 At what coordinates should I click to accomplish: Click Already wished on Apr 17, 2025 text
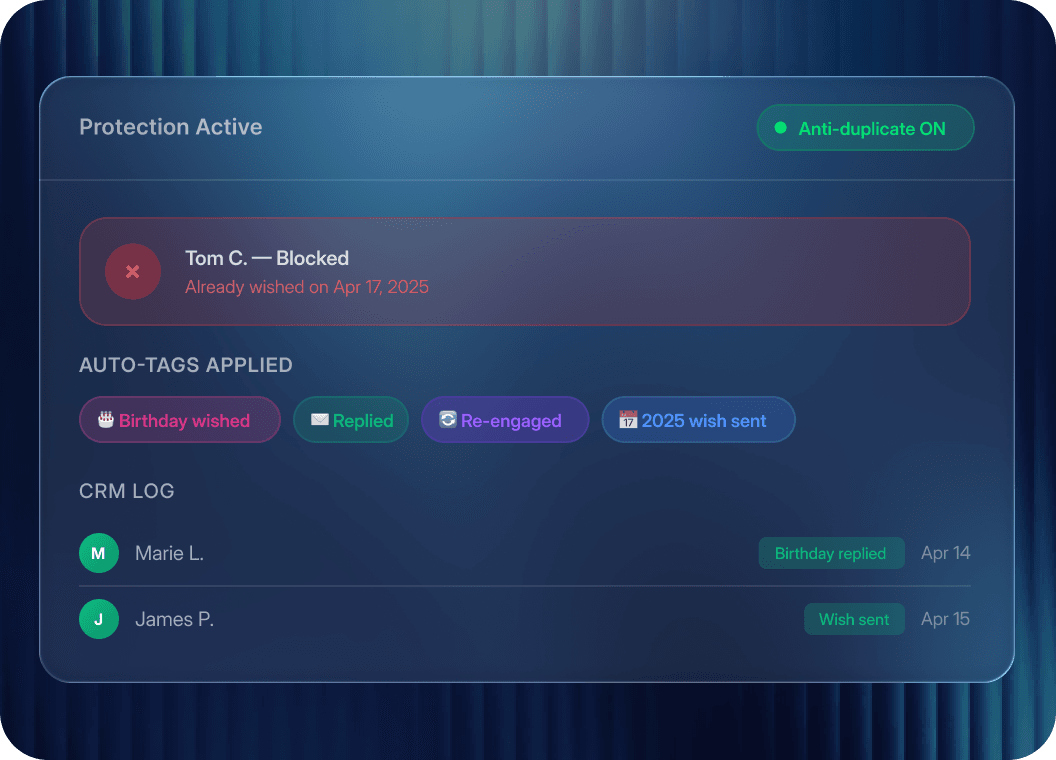[x=306, y=287]
